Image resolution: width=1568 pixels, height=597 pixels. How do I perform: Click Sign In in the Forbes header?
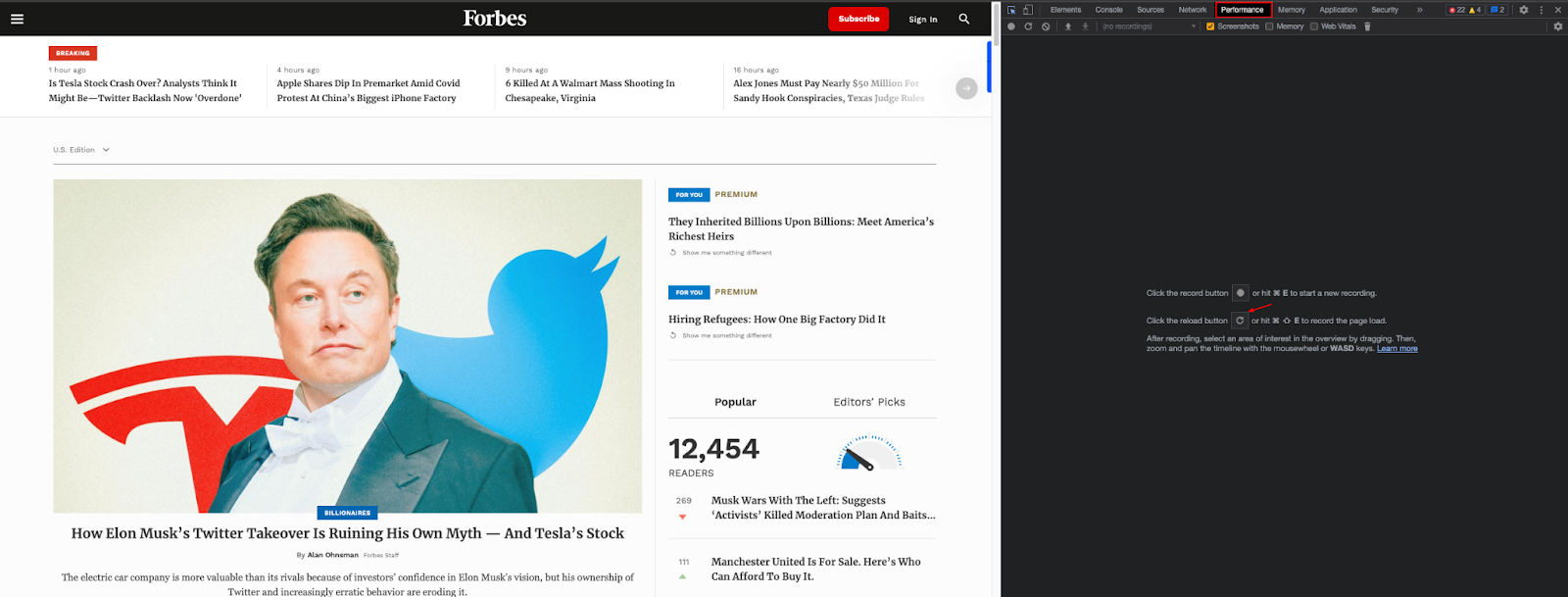[x=922, y=20]
